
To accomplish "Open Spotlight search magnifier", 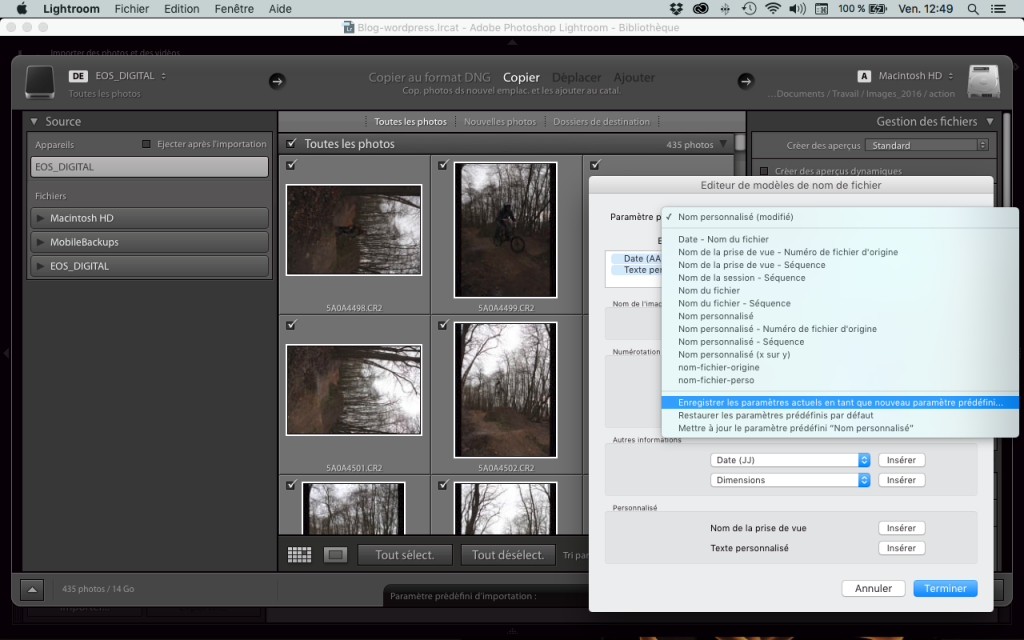I will coord(973,9).
